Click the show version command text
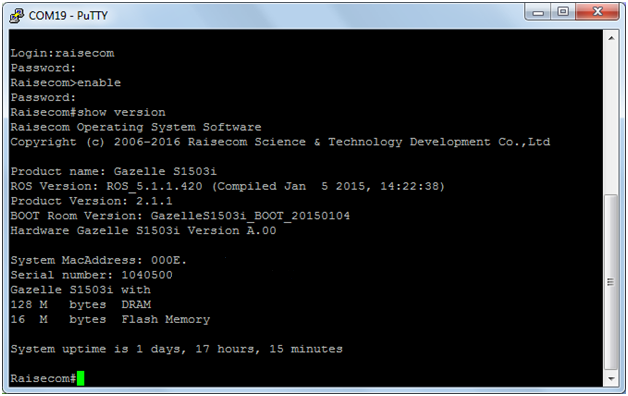 [x=121, y=113]
